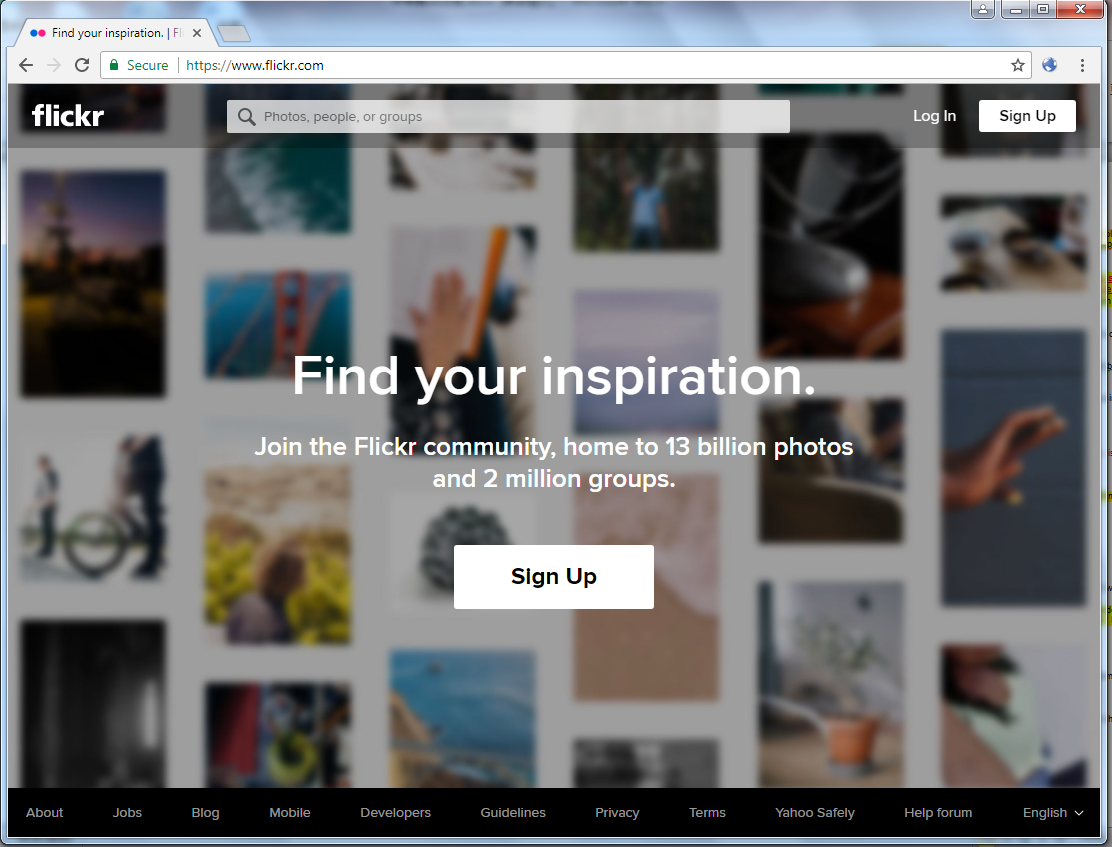Expand the English language dropdown
This screenshot has width=1112, height=847.
(1053, 812)
